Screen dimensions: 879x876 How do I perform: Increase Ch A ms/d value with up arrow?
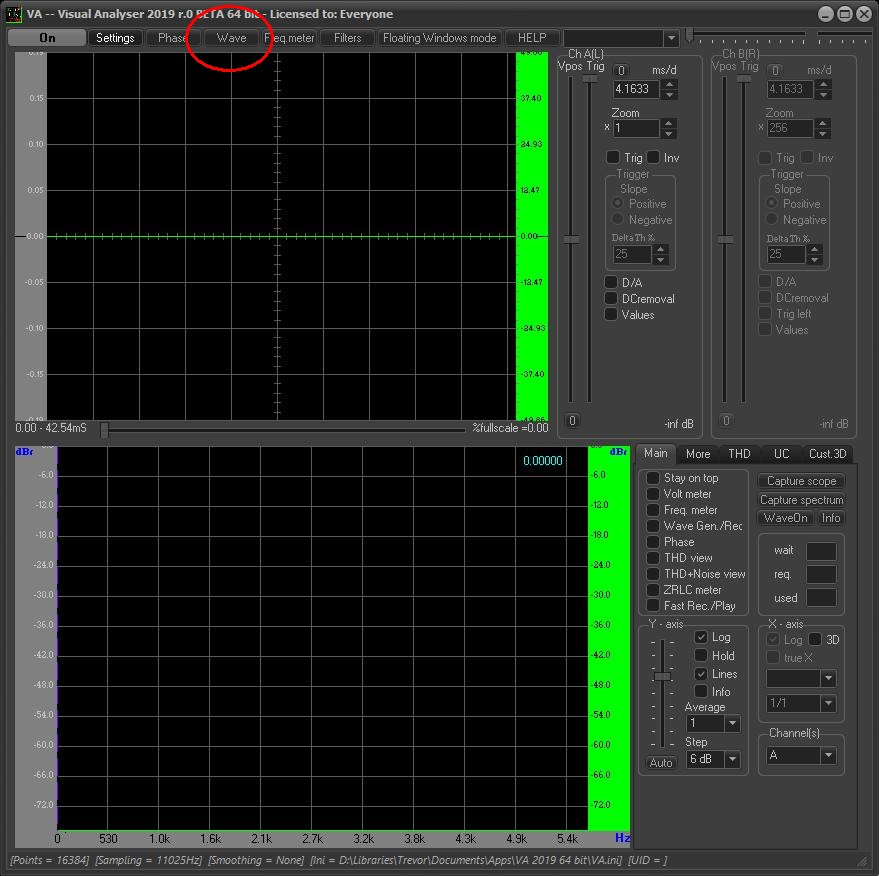669,84
